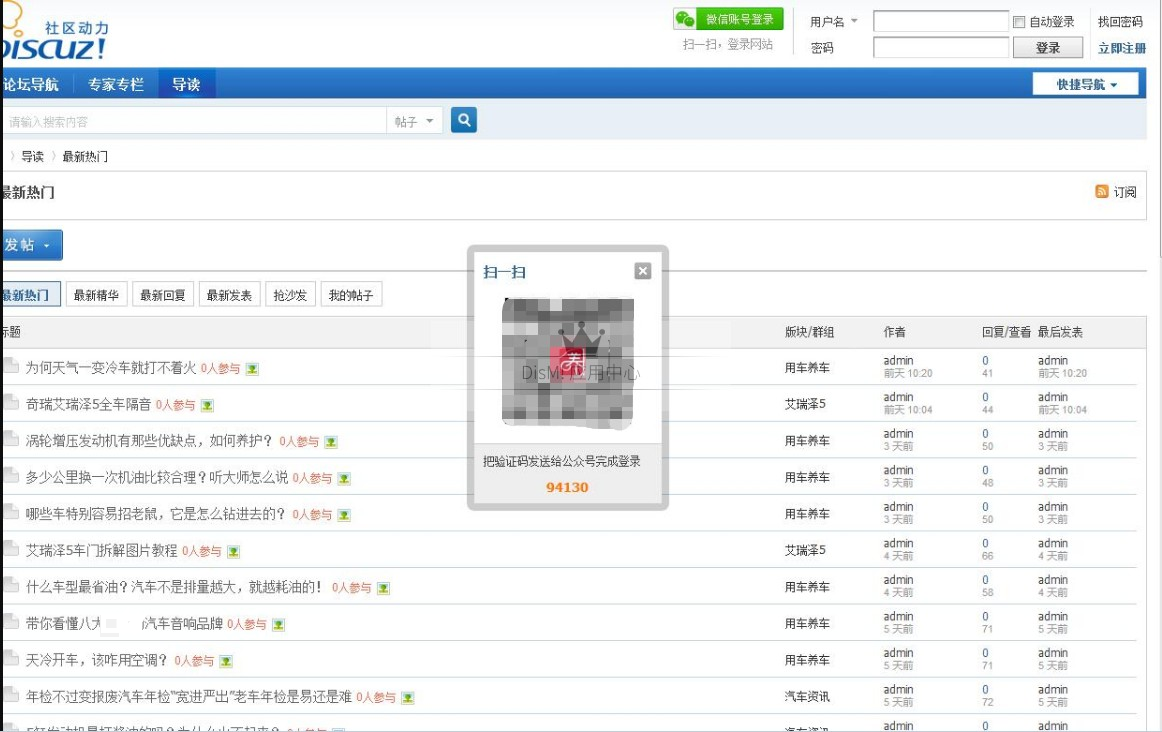Click verification code 94130 text
The image size is (1162, 732).
tap(567, 488)
